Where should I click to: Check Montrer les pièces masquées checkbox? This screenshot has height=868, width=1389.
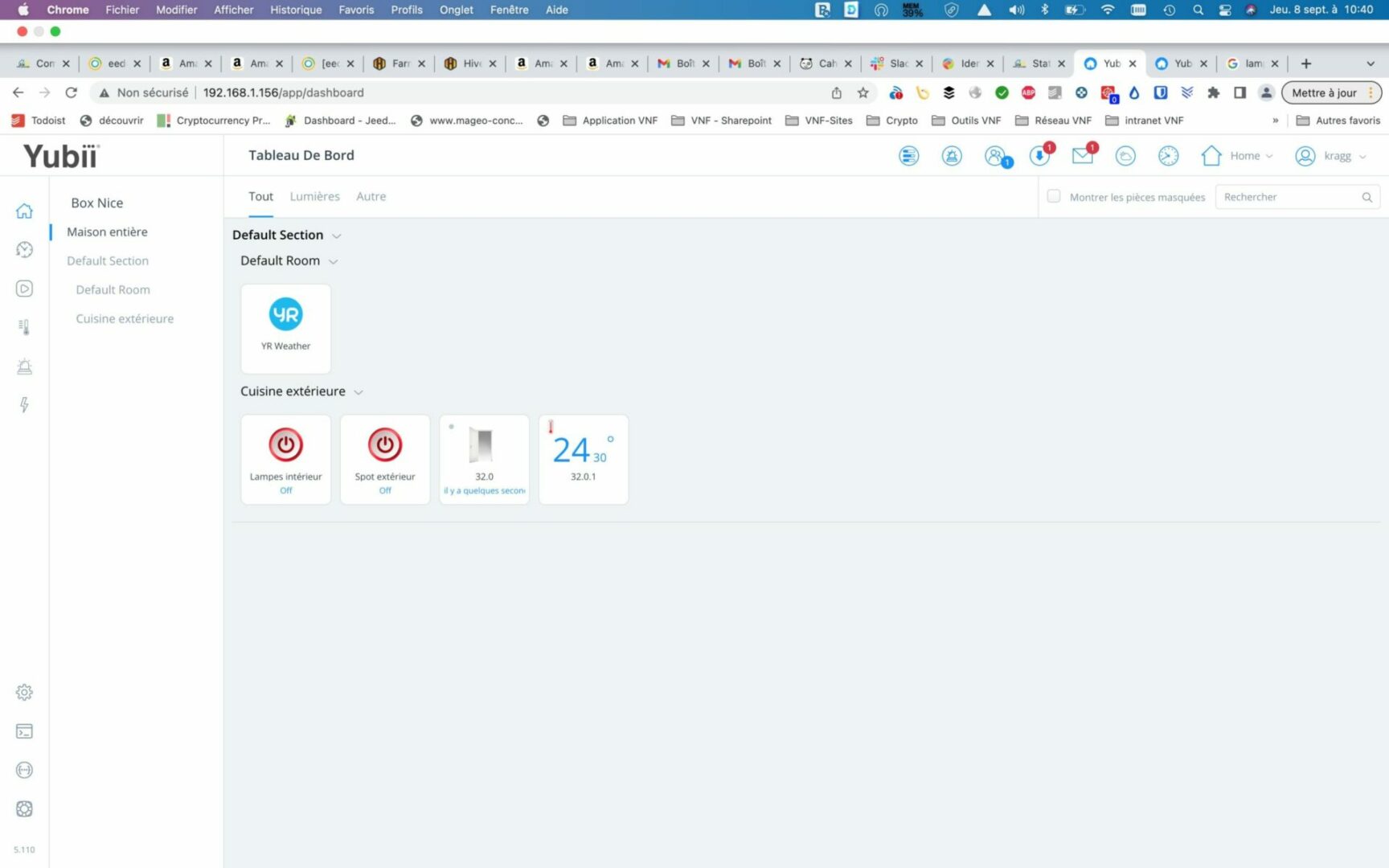click(x=1053, y=196)
